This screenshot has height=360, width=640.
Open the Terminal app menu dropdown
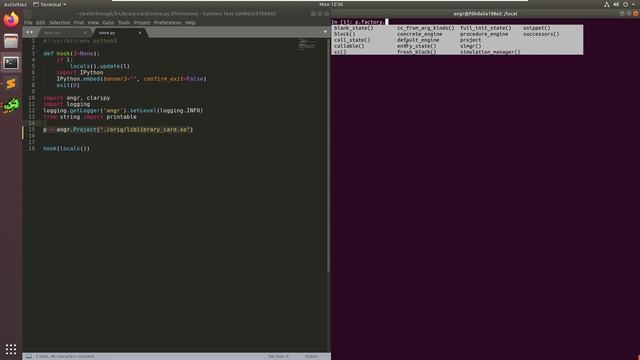50,4
